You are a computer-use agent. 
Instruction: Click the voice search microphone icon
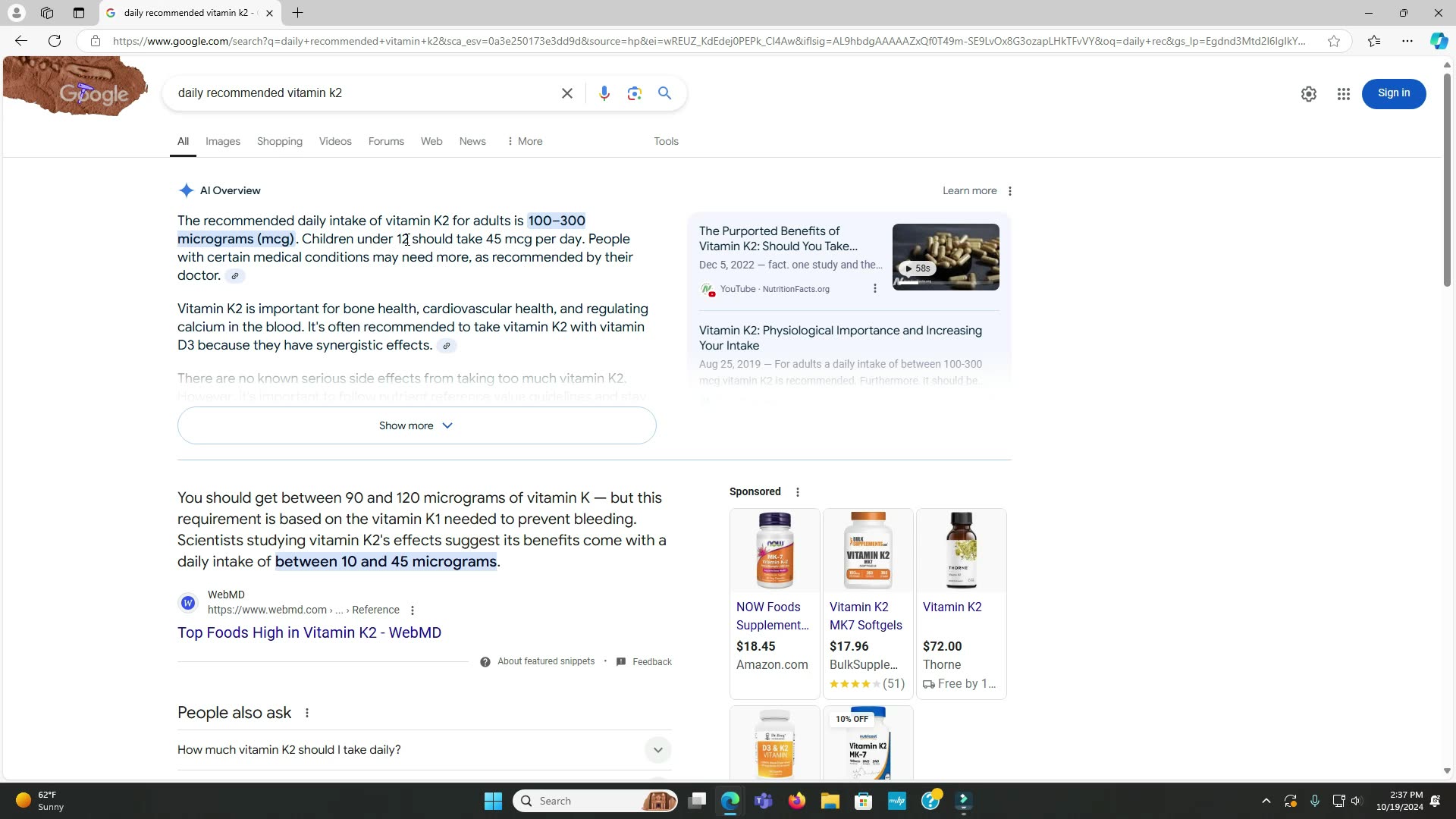(604, 93)
